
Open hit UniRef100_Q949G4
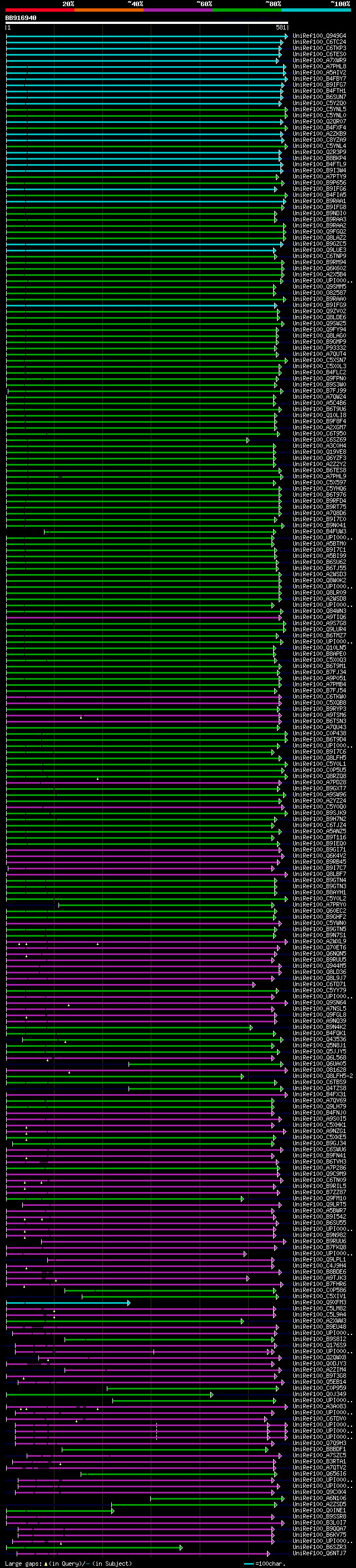pos(319,36)
